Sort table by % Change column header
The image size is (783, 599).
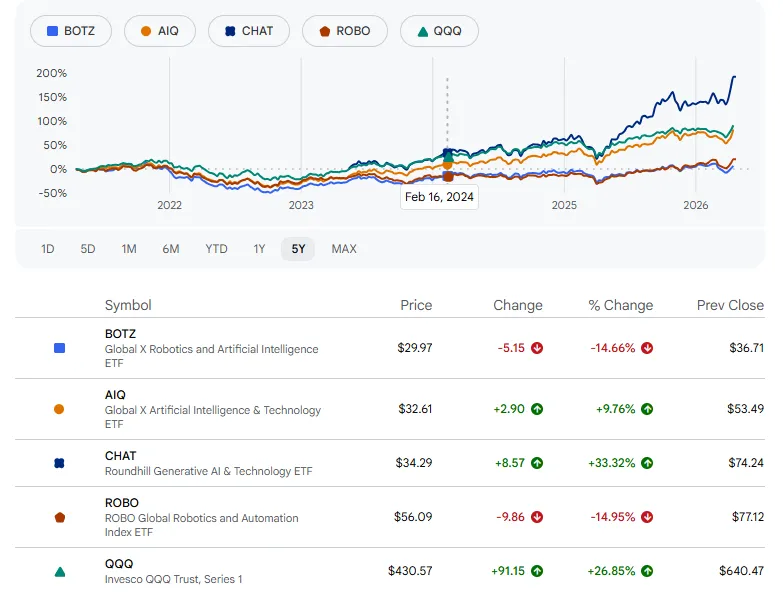pos(620,305)
